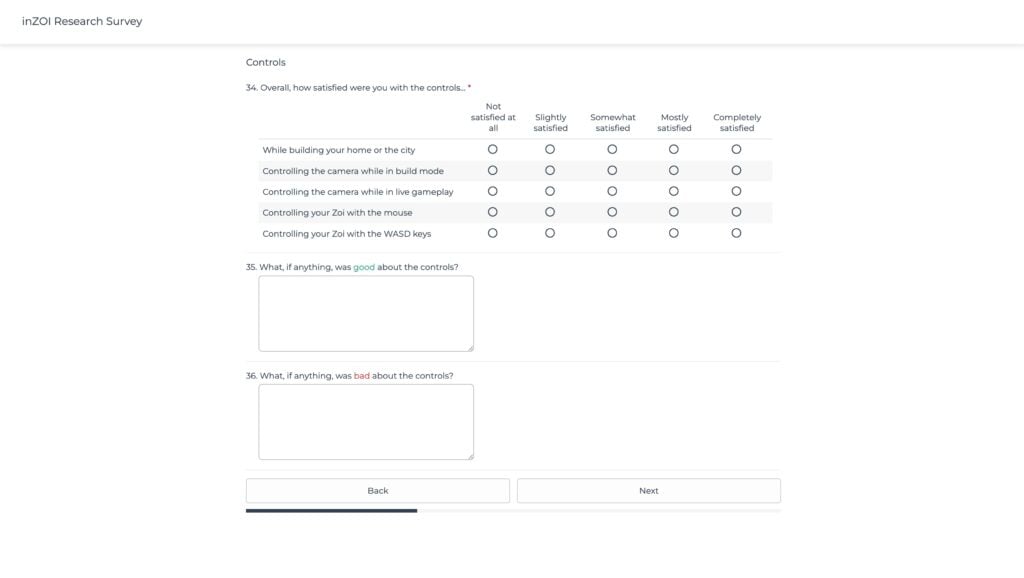Viewport: 1024px width, 578px height.
Task: Select 'Completely satisfied' for mouse Zoi control
Action: [736, 212]
